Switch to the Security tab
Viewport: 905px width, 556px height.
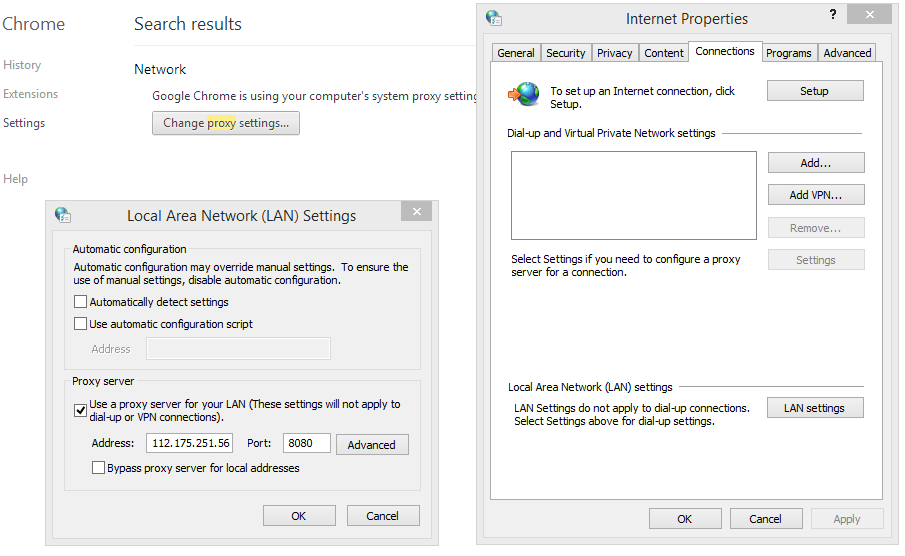(x=566, y=53)
